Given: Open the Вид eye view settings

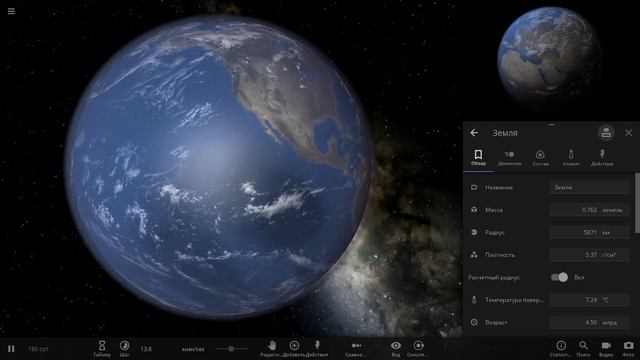Looking at the screenshot, I should 396,349.
